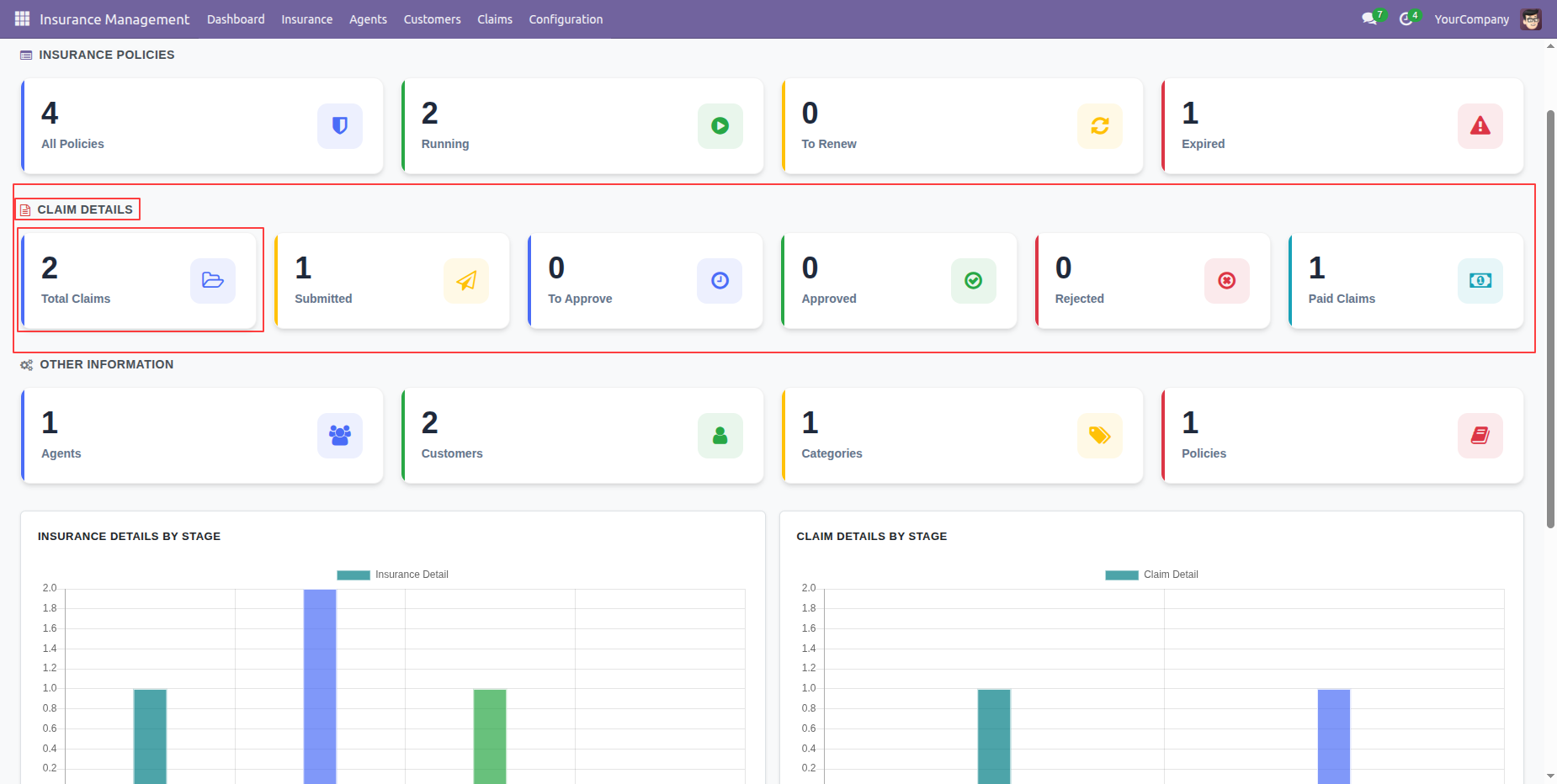Click the money icon on Paid Claims card

click(1480, 281)
